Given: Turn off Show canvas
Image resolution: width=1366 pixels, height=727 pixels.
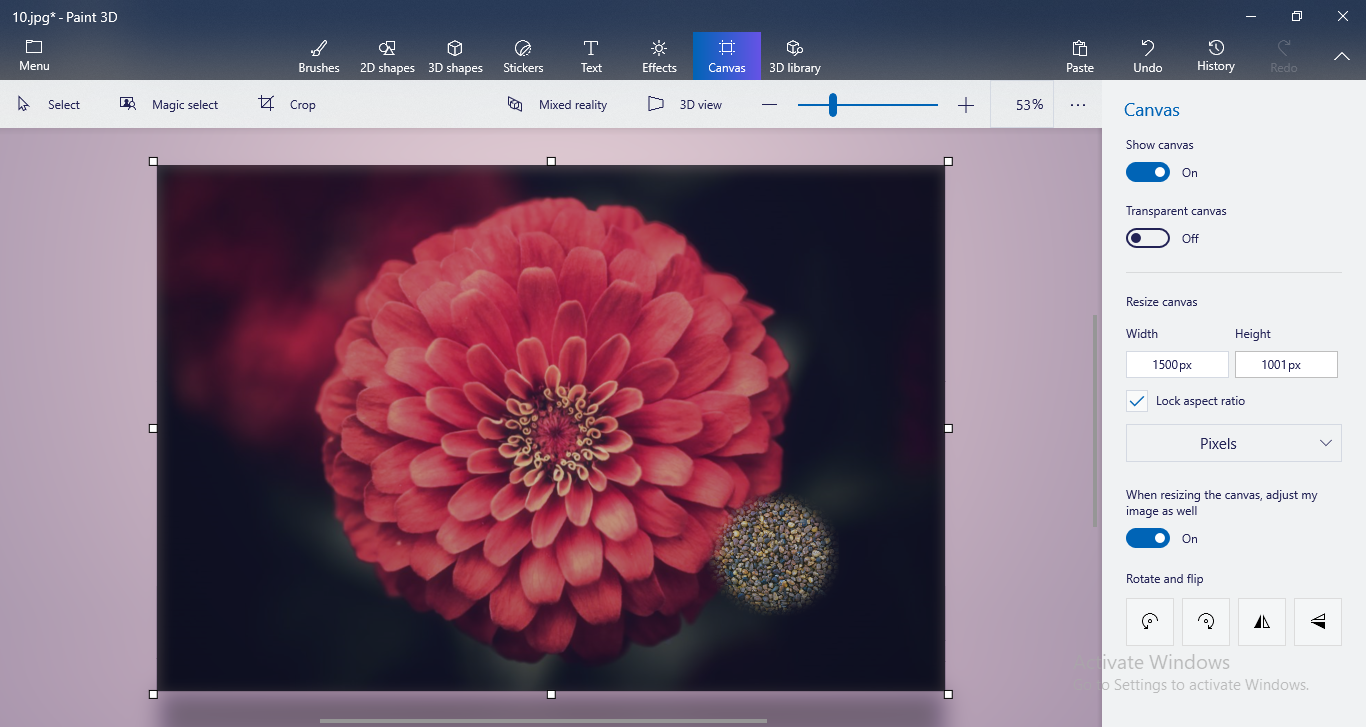Looking at the screenshot, I should pyautogui.click(x=1147, y=172).
